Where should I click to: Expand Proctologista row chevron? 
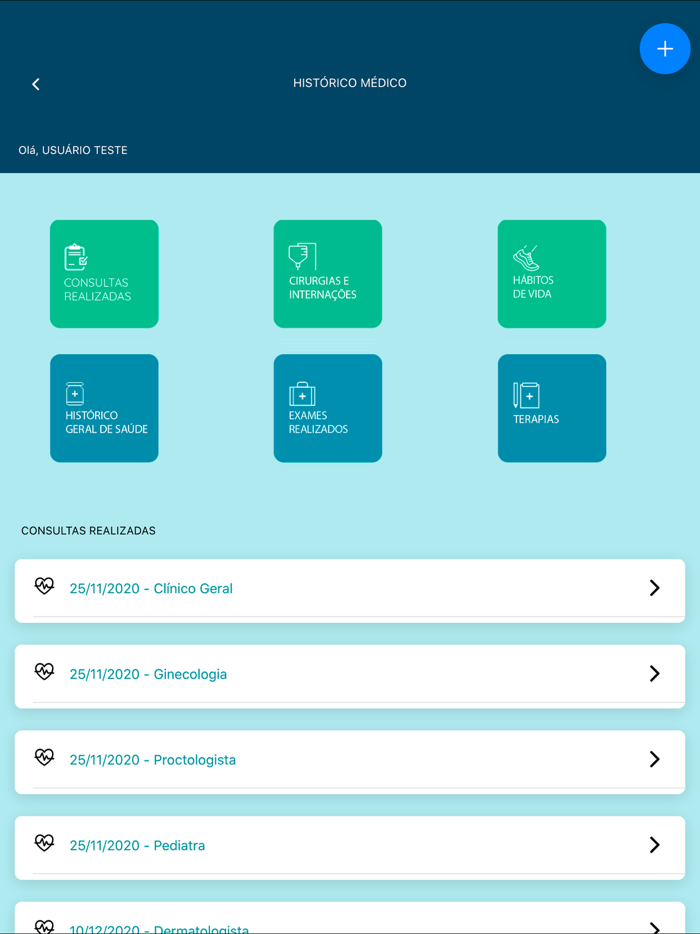pos(655,759)
